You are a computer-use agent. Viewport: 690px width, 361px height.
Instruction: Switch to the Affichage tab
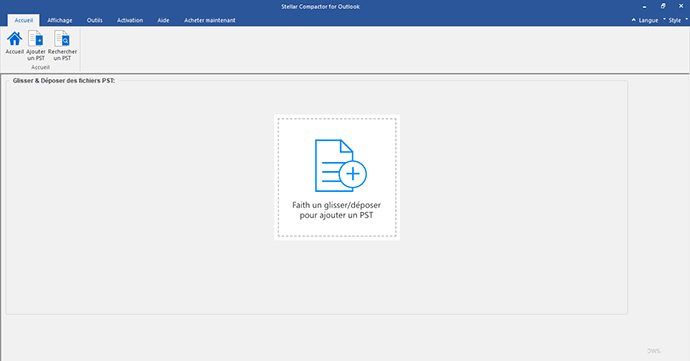[x=60, y=20]
